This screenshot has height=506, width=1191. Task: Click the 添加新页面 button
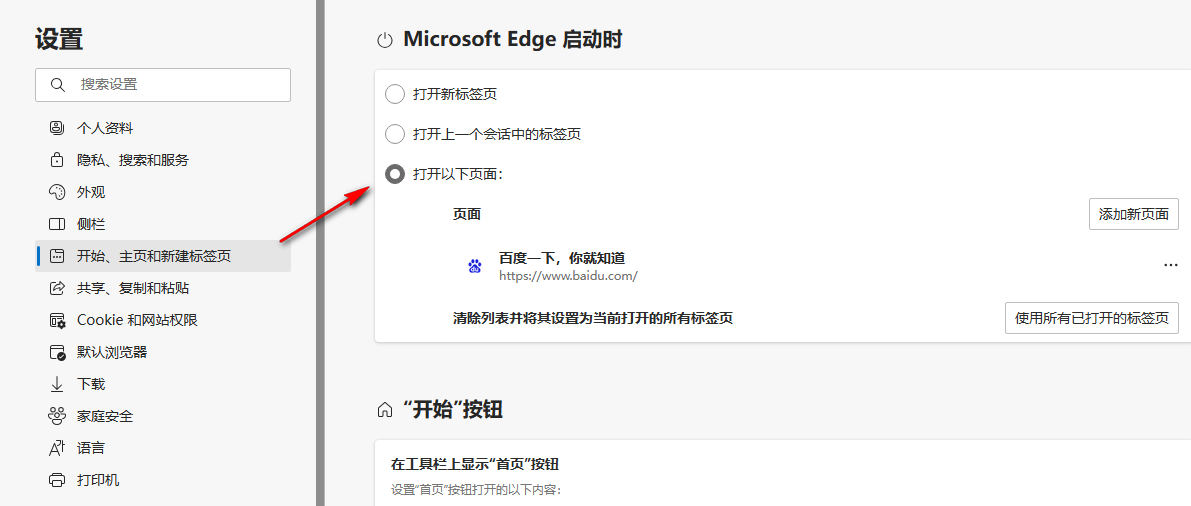click(1133, 214)
